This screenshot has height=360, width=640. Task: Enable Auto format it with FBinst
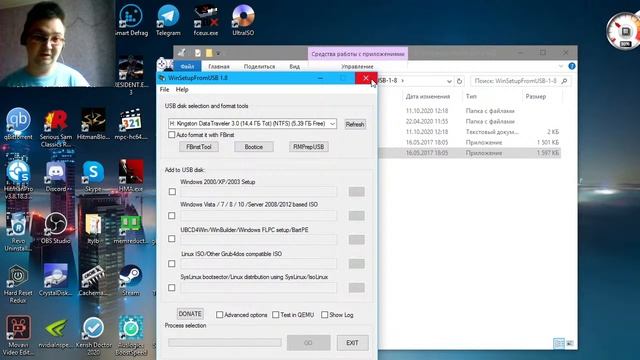tap(172, 135)
